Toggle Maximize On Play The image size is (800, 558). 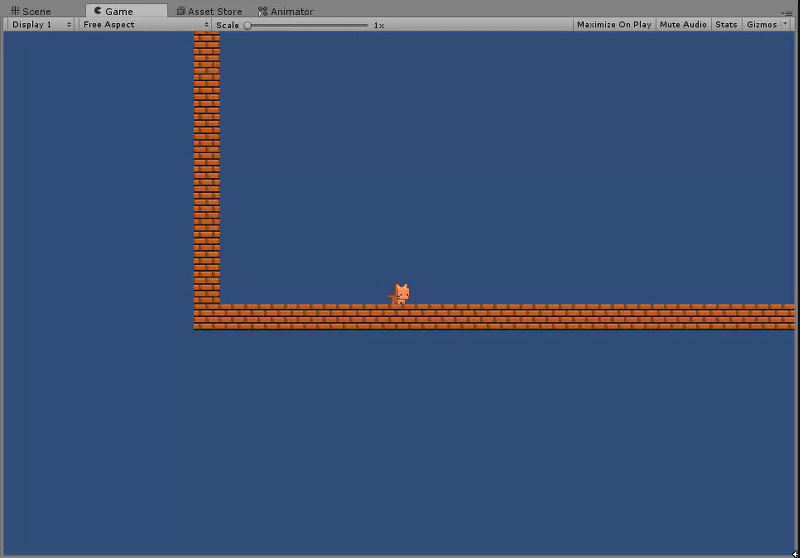pos(614,24)
